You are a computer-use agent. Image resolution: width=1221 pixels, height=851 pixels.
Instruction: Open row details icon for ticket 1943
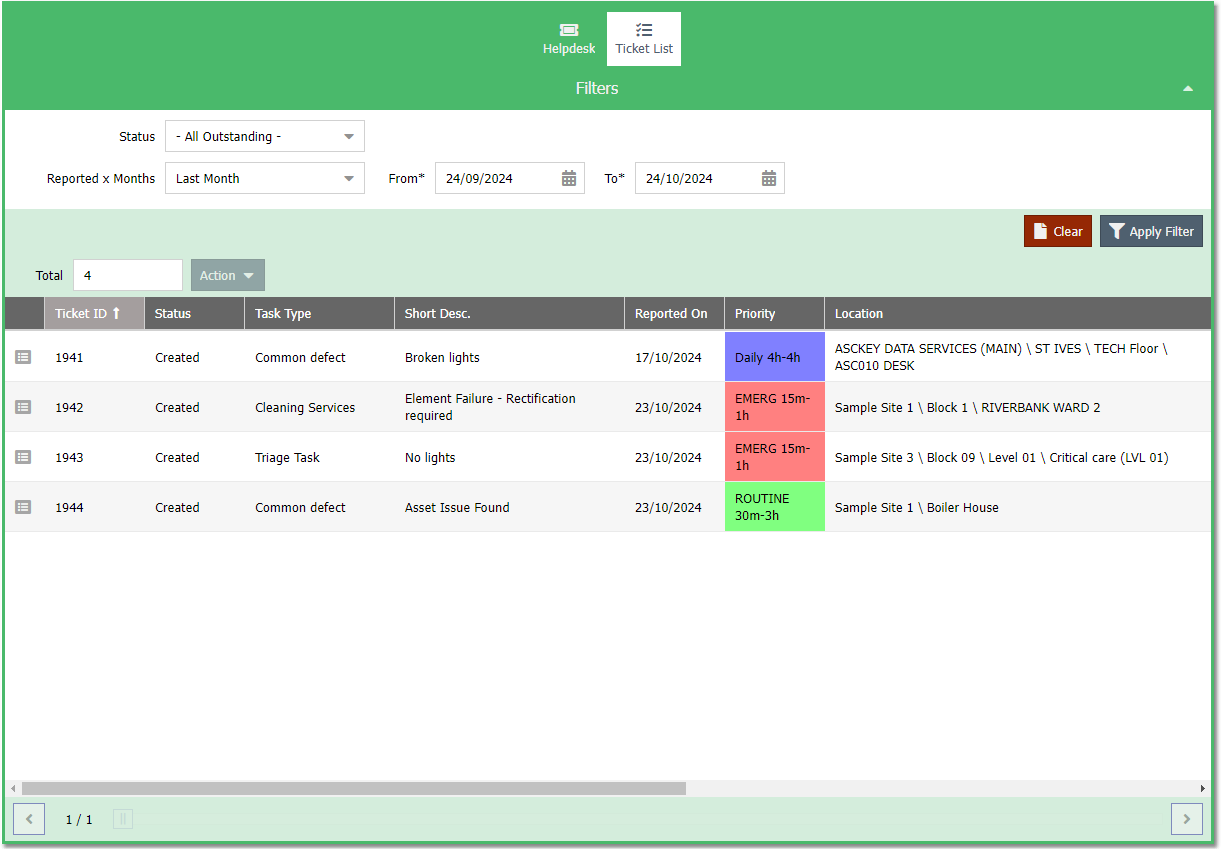click(x=23, y=457)
